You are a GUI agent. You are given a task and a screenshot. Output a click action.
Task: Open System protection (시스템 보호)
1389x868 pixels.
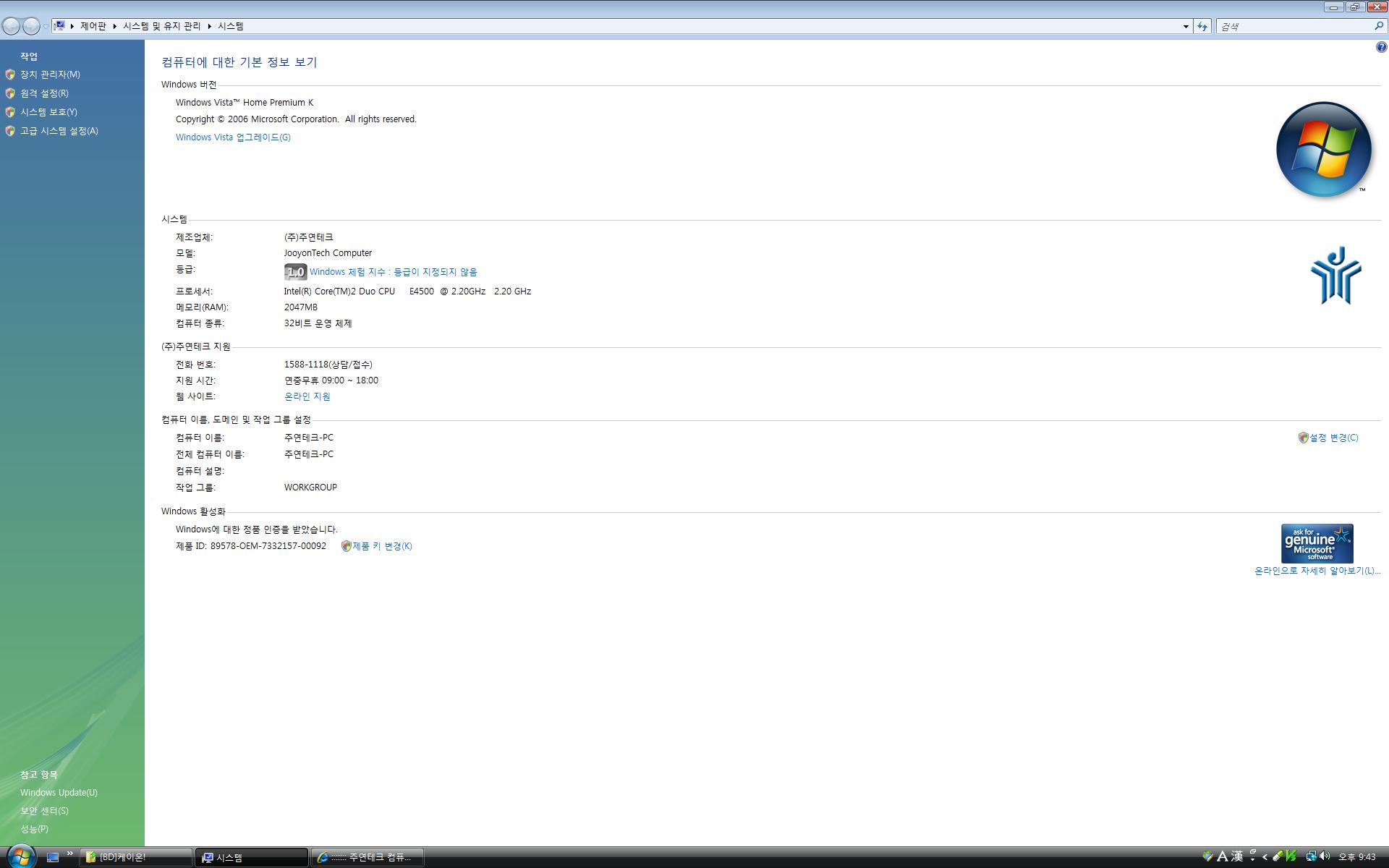pos(48,112)
